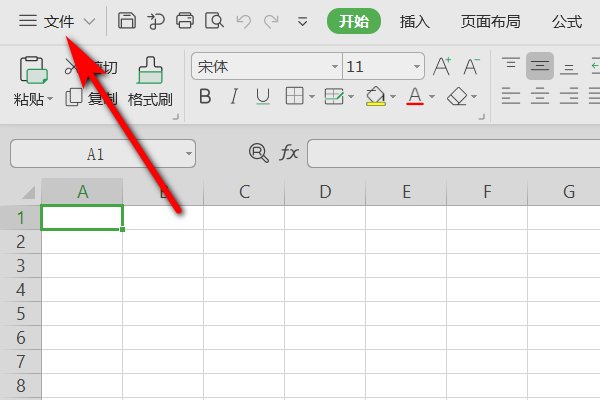Open the font size 11 dropdown
Screen dimensions: 600x400
tap(417, 67)
